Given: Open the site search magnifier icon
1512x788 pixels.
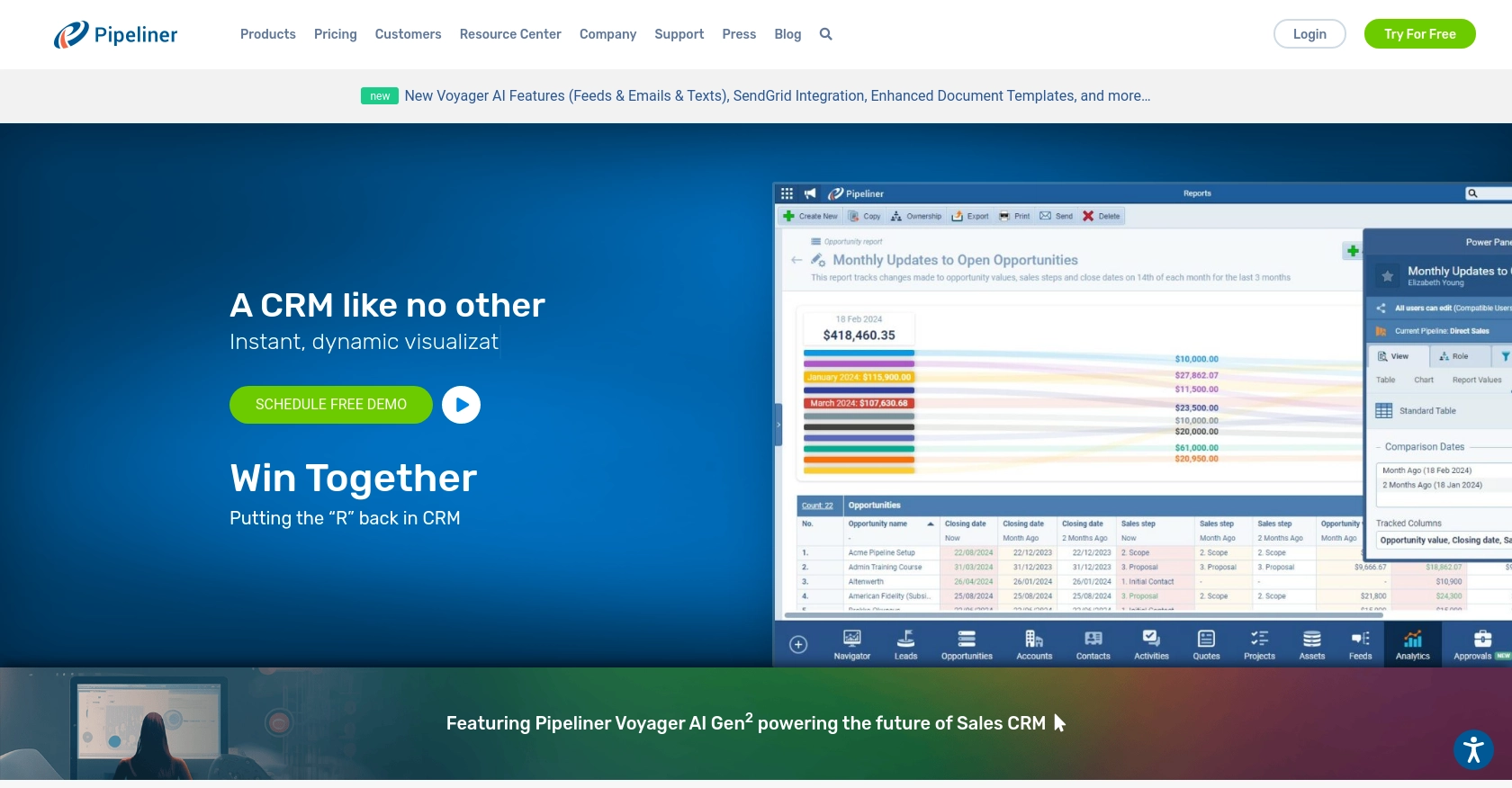Looking at the screenshot, I should pos(825,34).
